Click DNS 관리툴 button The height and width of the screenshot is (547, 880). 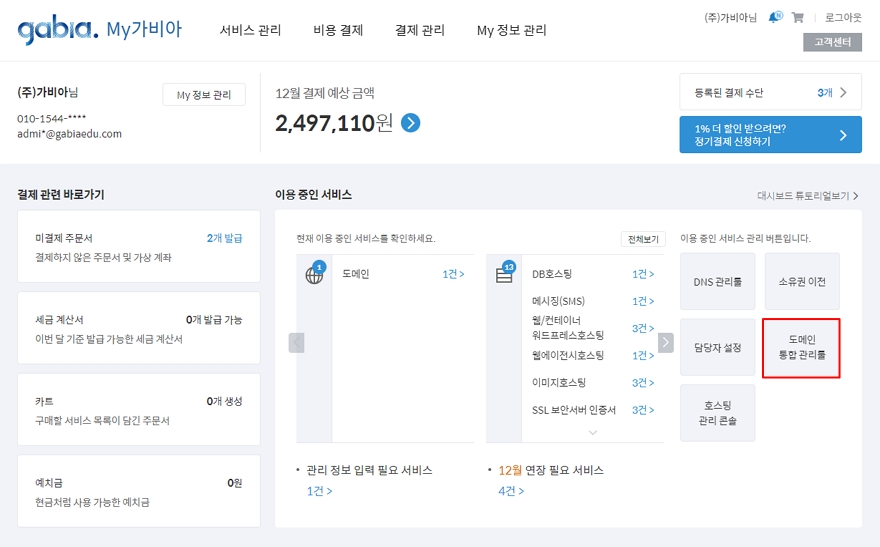tap(717, 282)
